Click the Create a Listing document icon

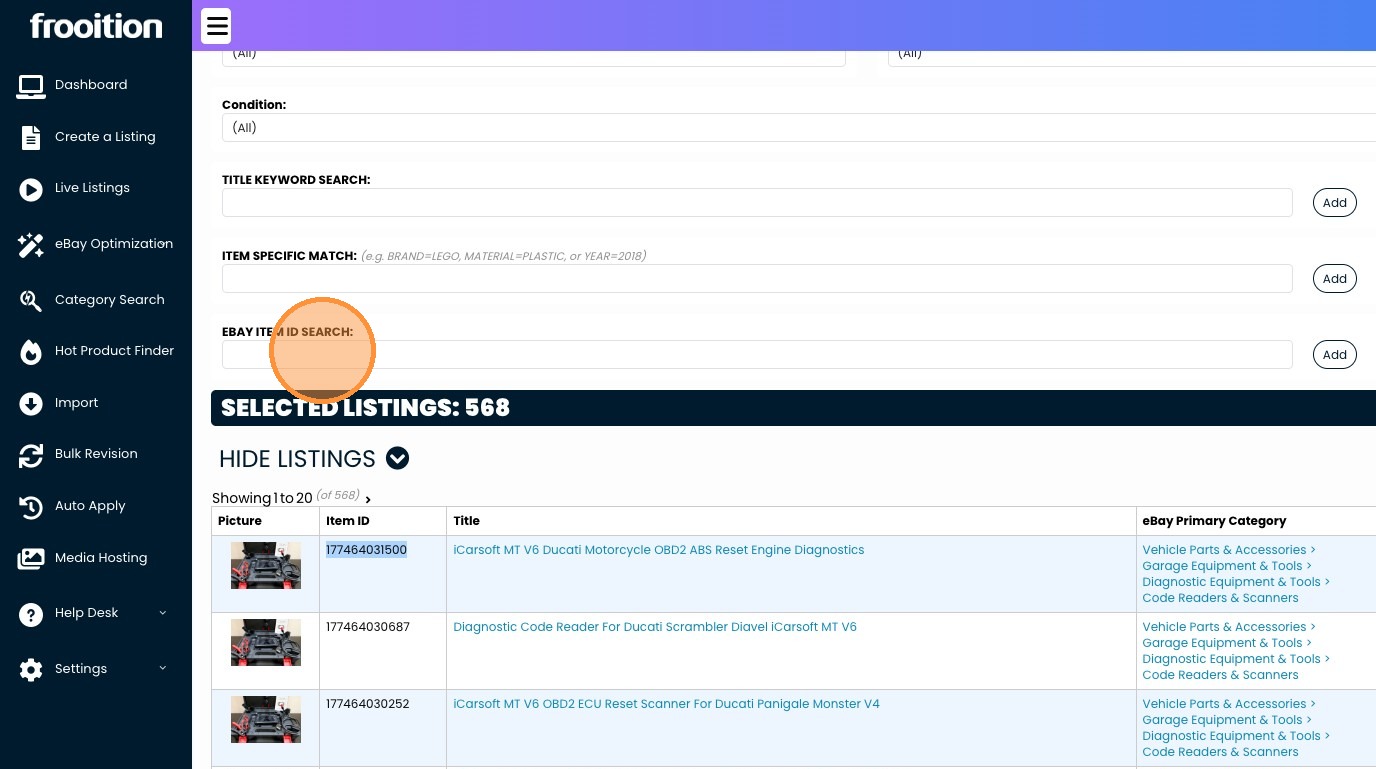click(31, 138)
